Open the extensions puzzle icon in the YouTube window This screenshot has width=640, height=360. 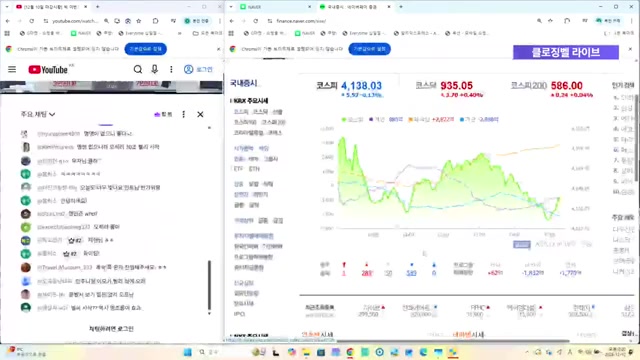click(x=156, y=20)
